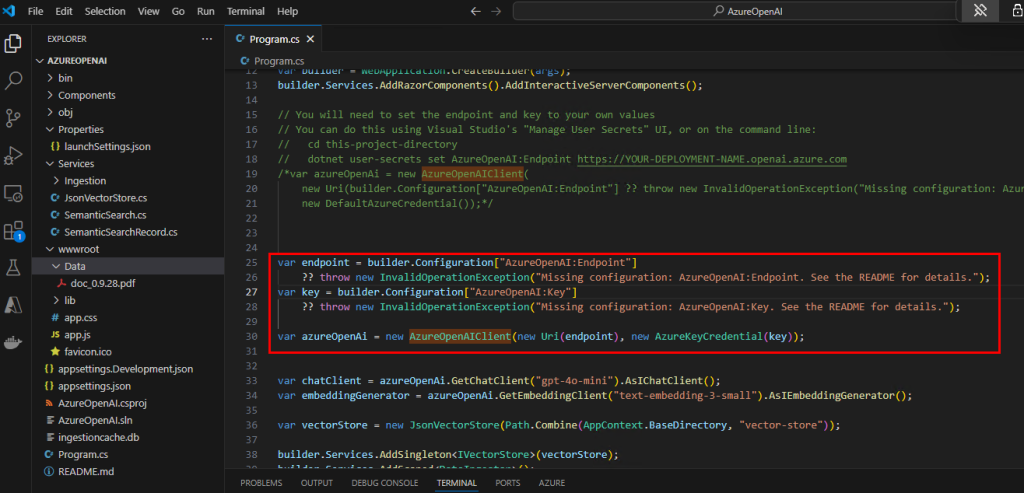The height and width of the screenshot is (493, 1024).
Task: Click Program.cs in the breadcrumb
Action: click(x=279, y=61)
